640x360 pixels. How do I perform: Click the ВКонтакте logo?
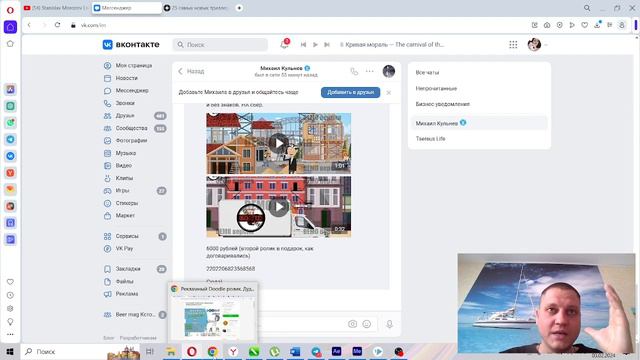131,44
